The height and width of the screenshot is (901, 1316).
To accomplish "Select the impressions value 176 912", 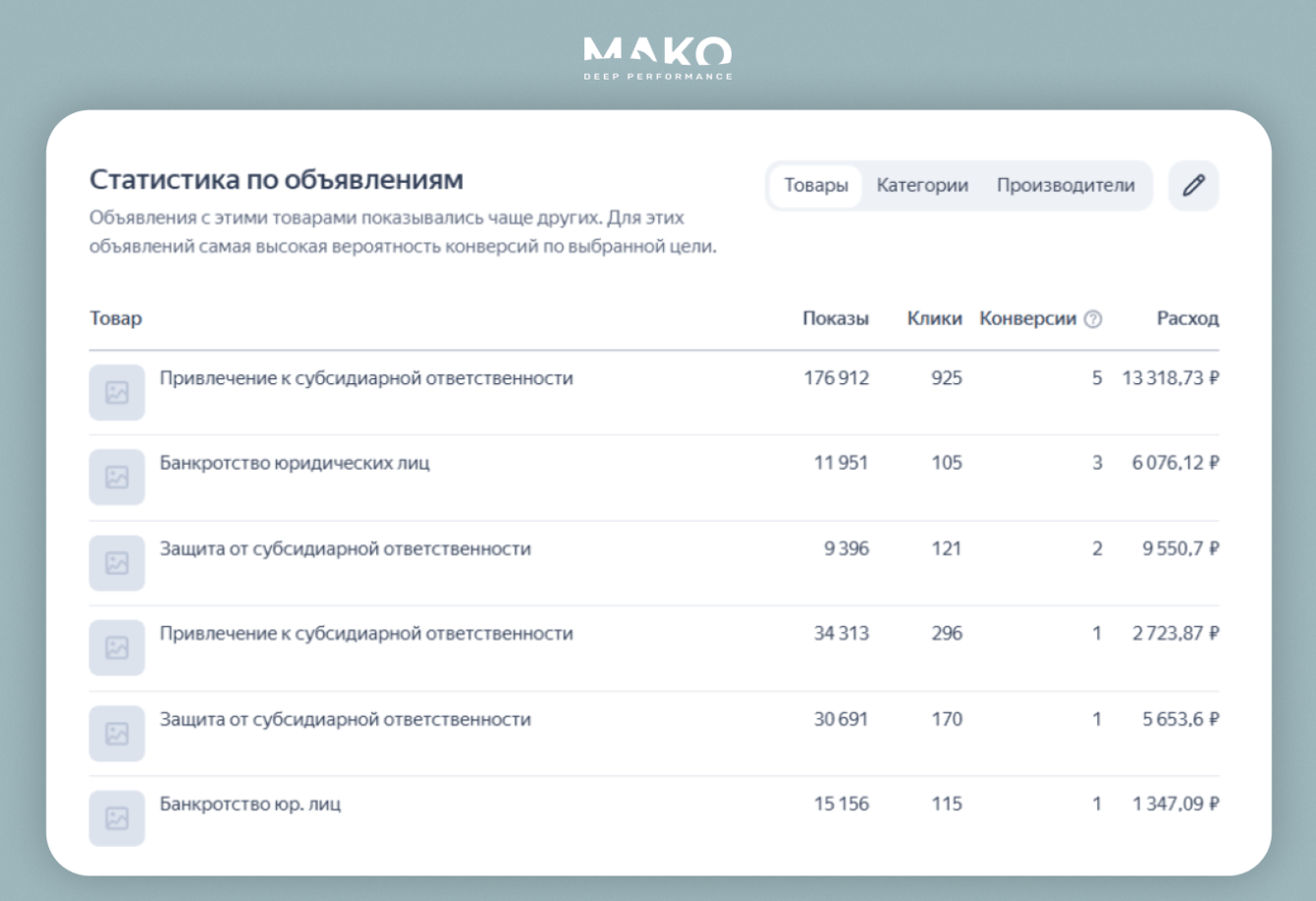I will click(837, 378).
